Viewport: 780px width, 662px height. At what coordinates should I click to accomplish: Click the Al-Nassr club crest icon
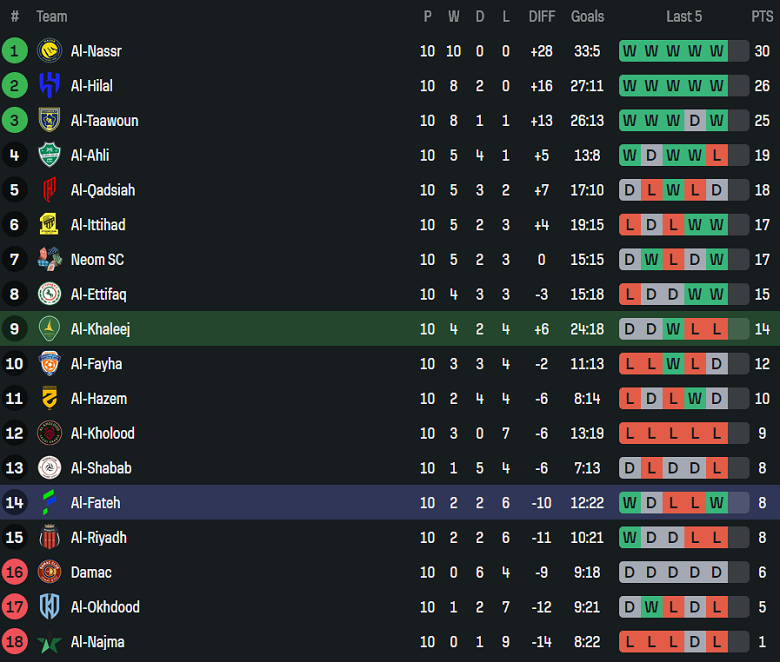(x=49, y=51)
